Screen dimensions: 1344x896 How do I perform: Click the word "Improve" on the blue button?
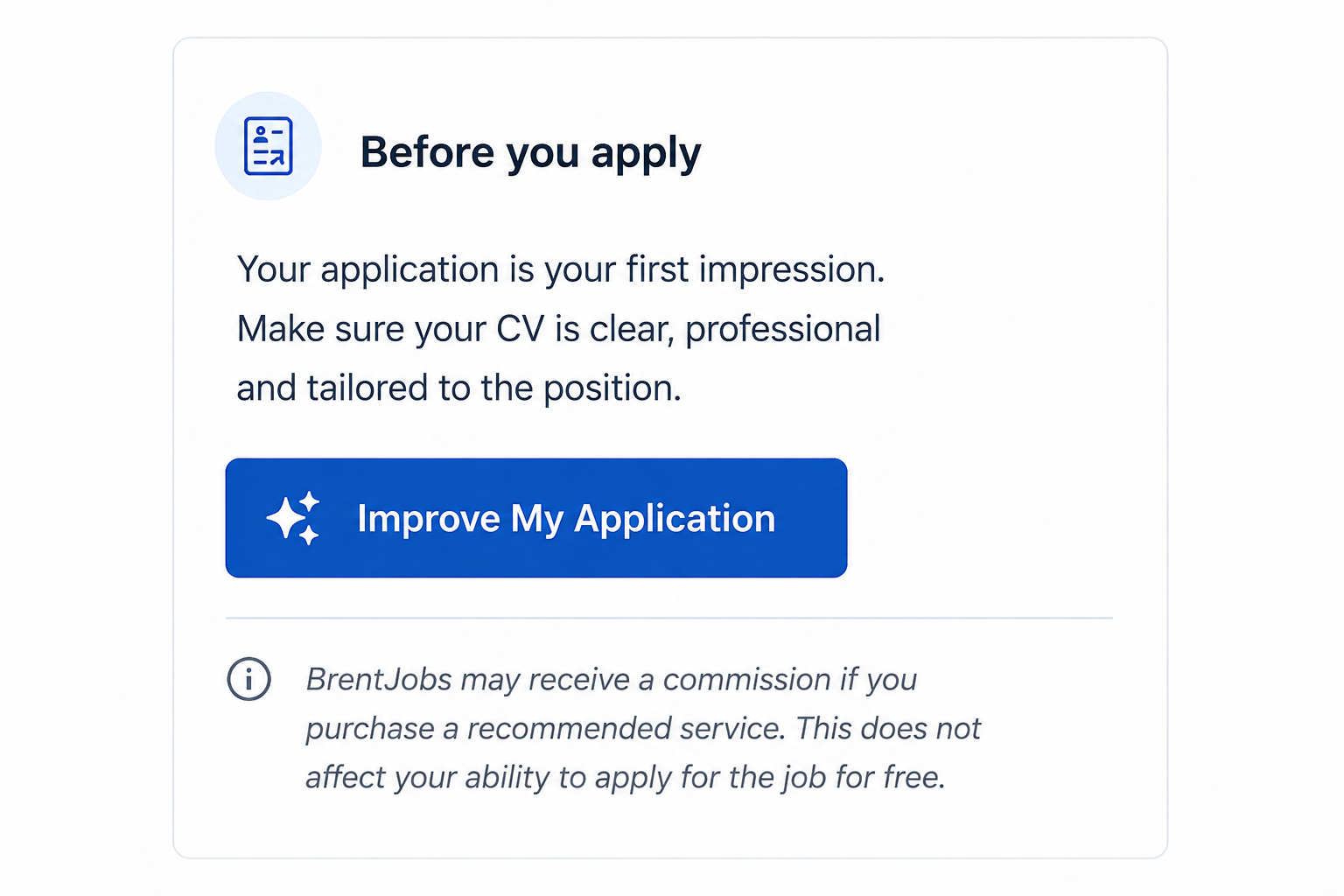point(429,520)
